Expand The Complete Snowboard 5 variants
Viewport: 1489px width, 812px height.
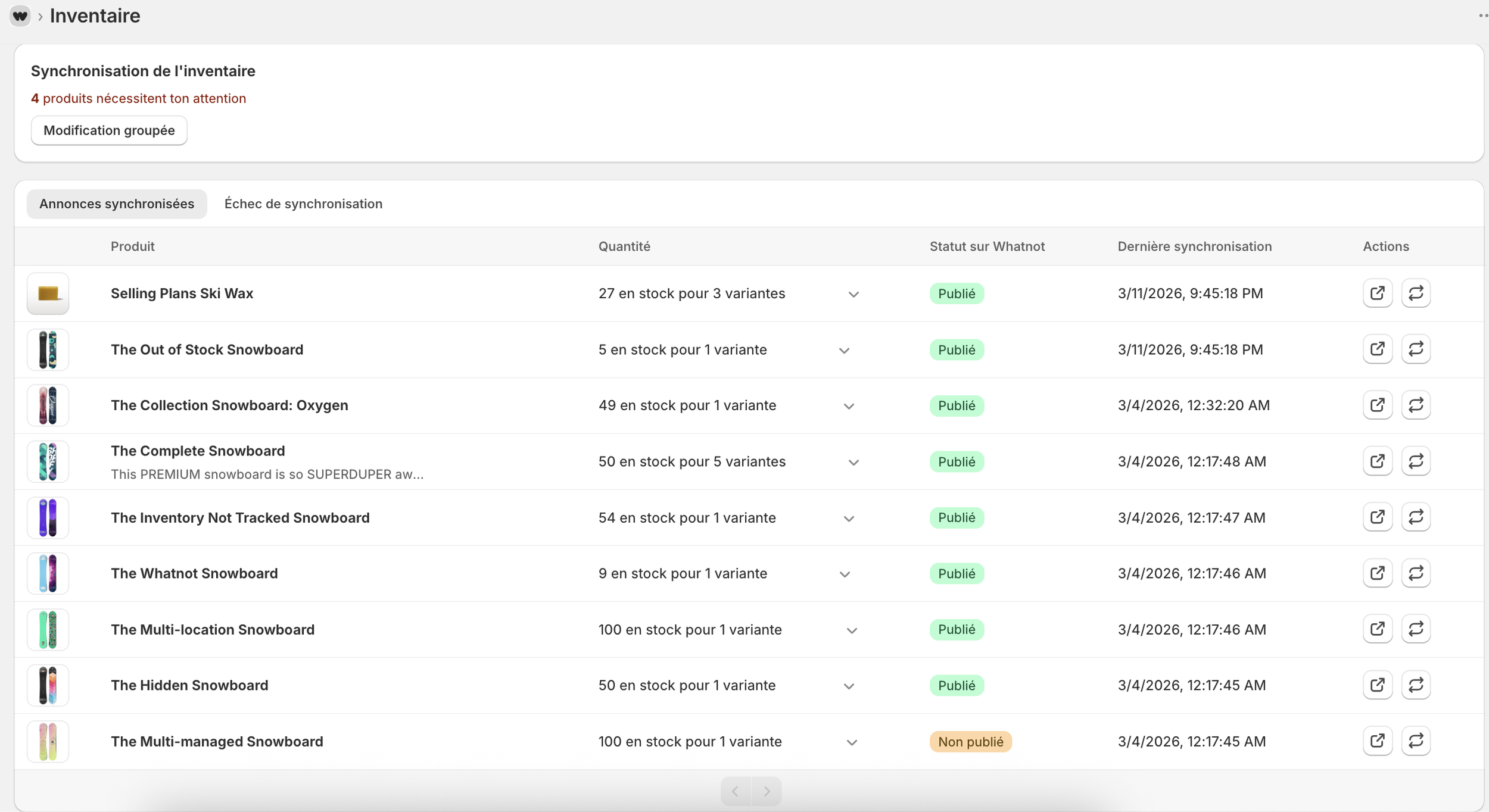click(x=853, y=463)
